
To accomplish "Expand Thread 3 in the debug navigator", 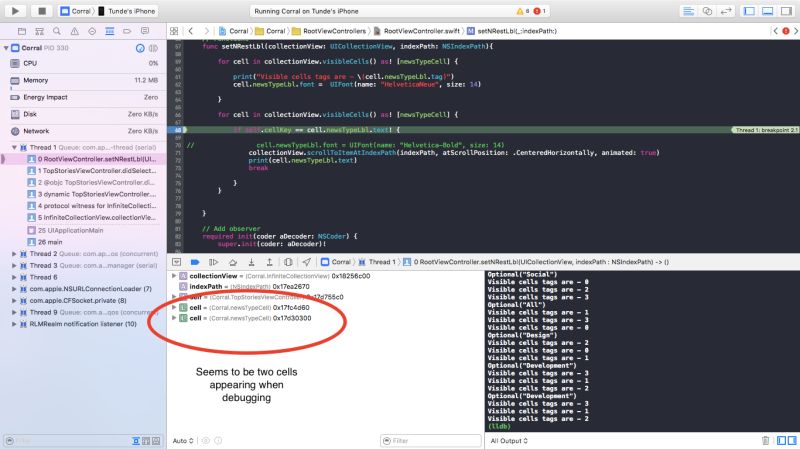I will point(14,265).
